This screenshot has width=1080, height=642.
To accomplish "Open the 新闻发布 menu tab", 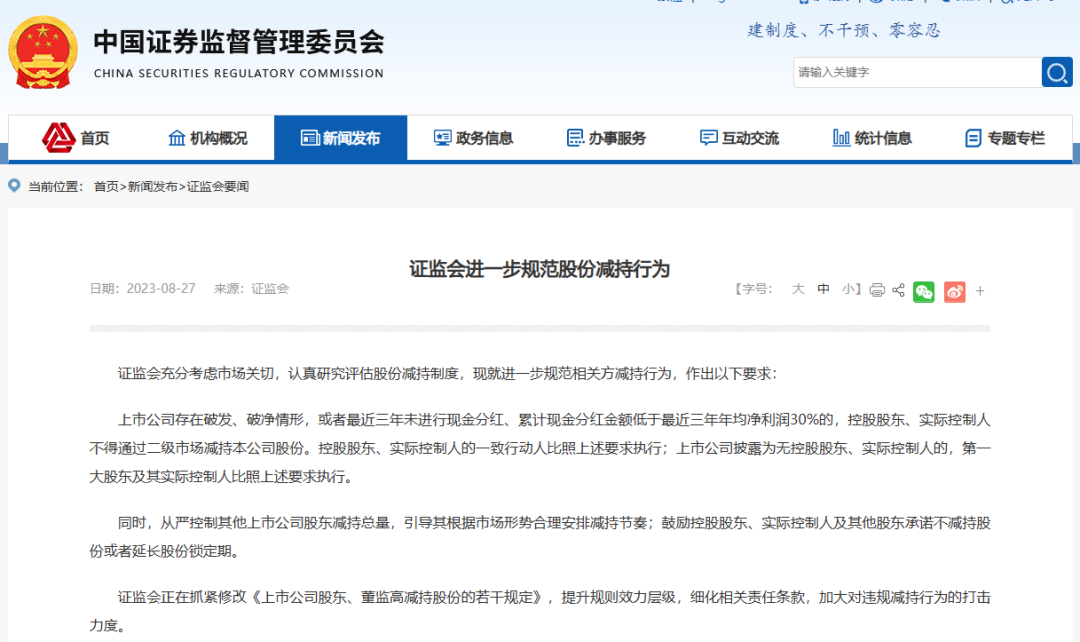I will pos(340,138).
